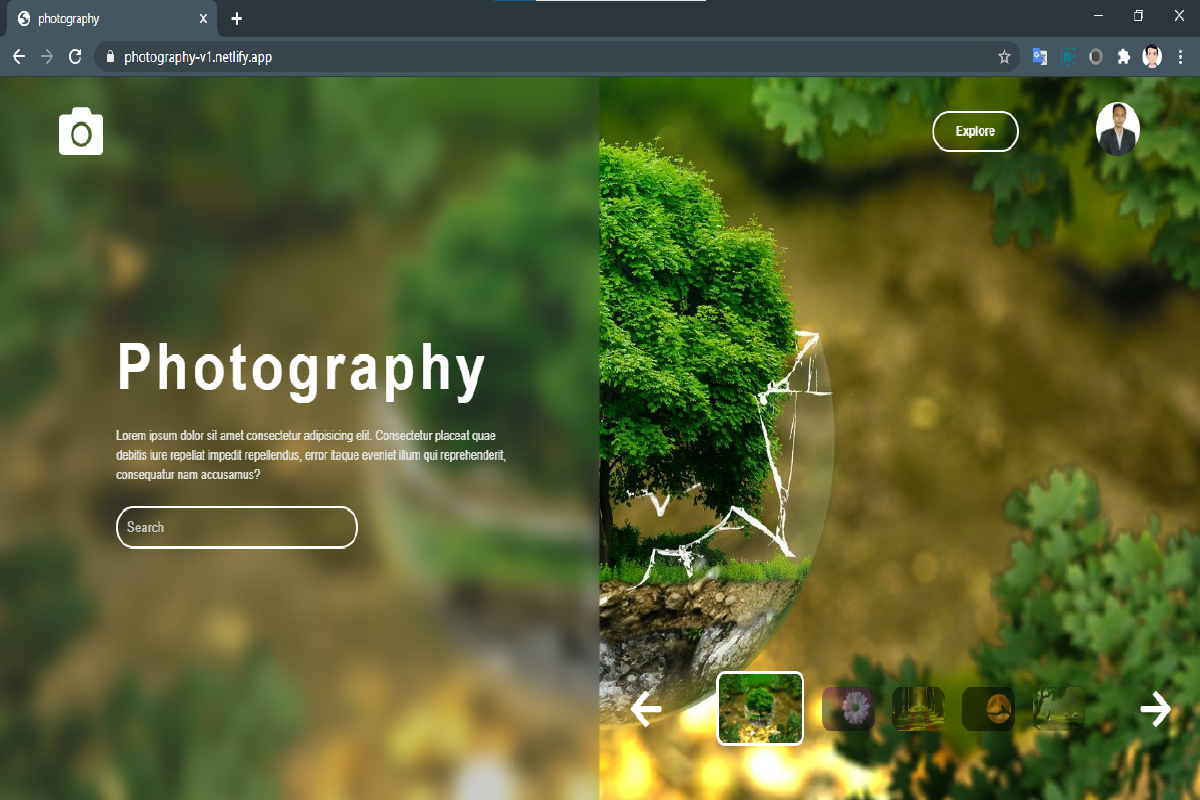Select the pink flower thumbnail
Viewport: 1200px width, 800px height.
848,708
